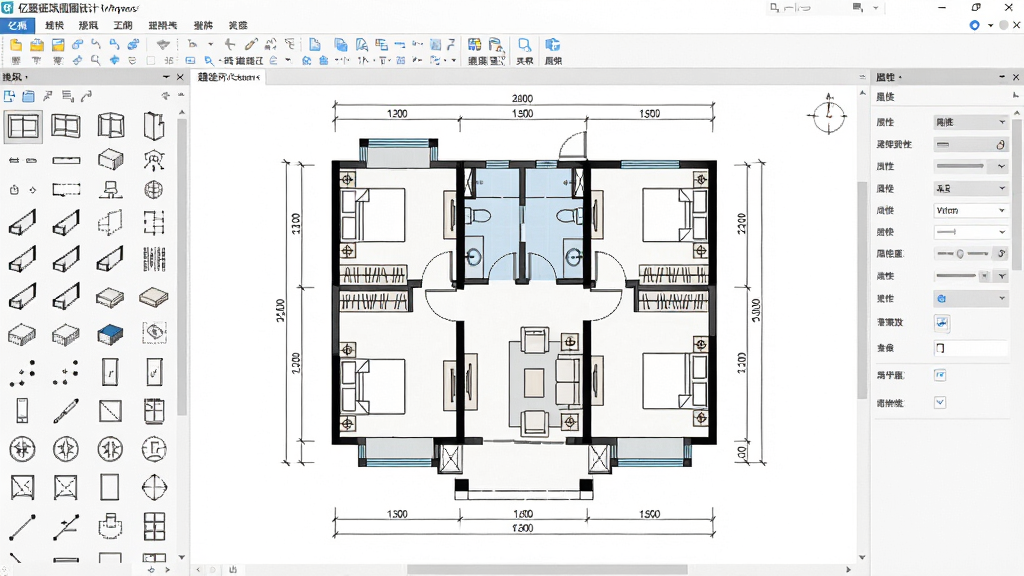The height and width of the screenshot is (576, 1024).
Task: Open the small arrow menu on the shape library header
Action: [166, 77]
